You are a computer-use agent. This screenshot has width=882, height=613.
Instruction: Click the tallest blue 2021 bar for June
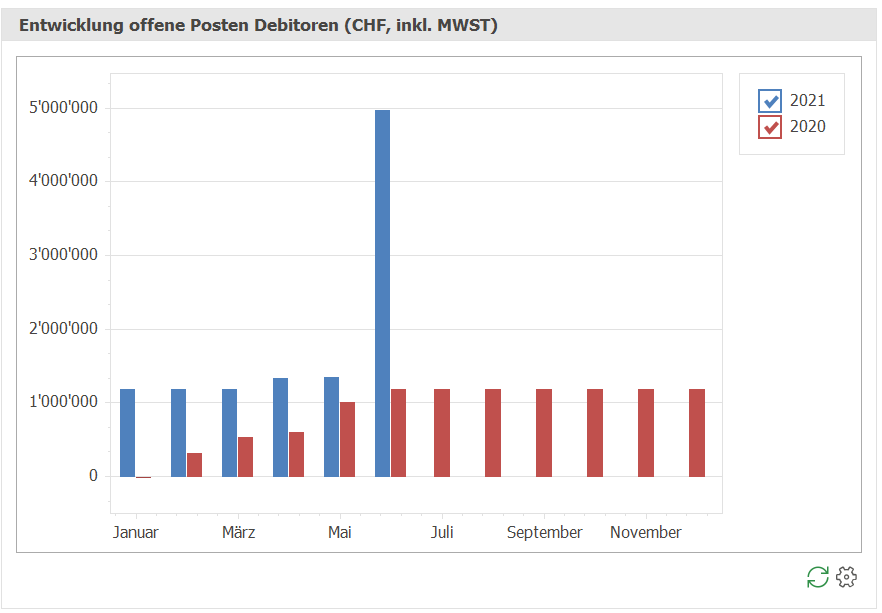(x=382, y=294)
